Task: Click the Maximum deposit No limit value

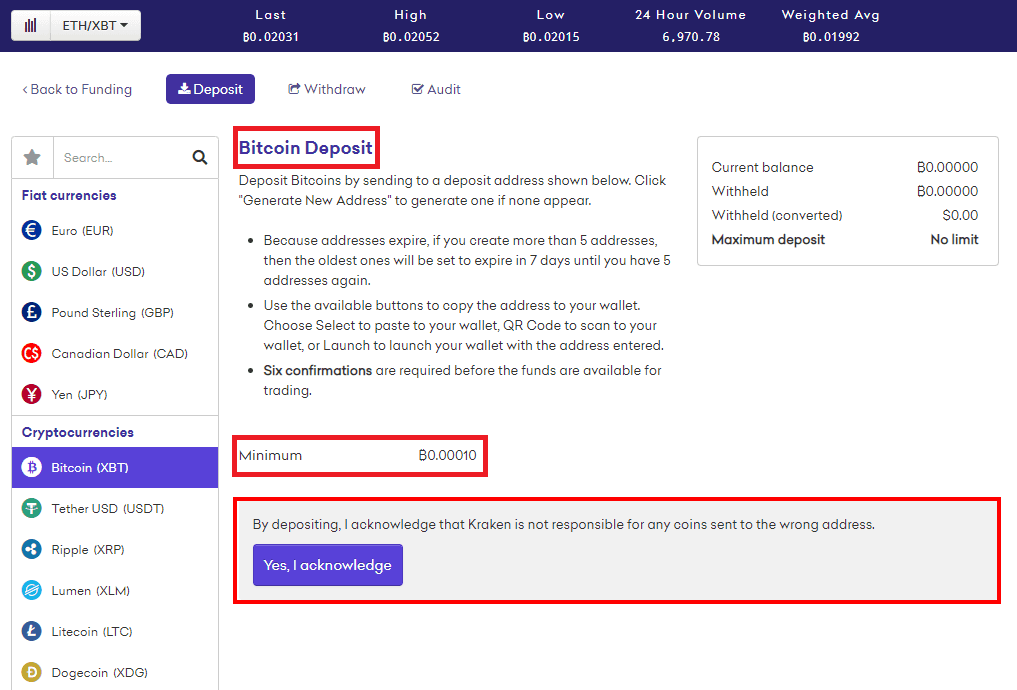Action: (x=954, y=239)
